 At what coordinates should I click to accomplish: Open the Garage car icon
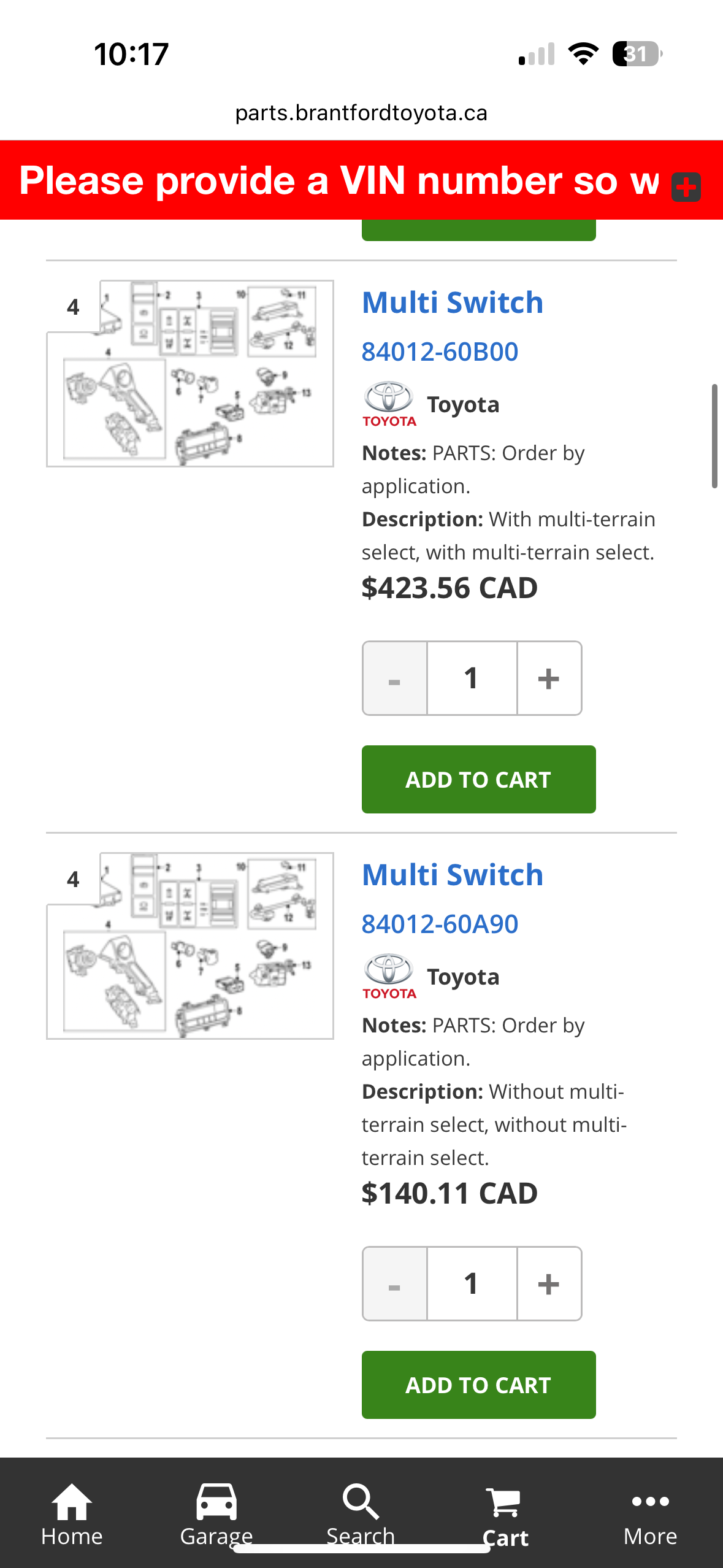216,1502
